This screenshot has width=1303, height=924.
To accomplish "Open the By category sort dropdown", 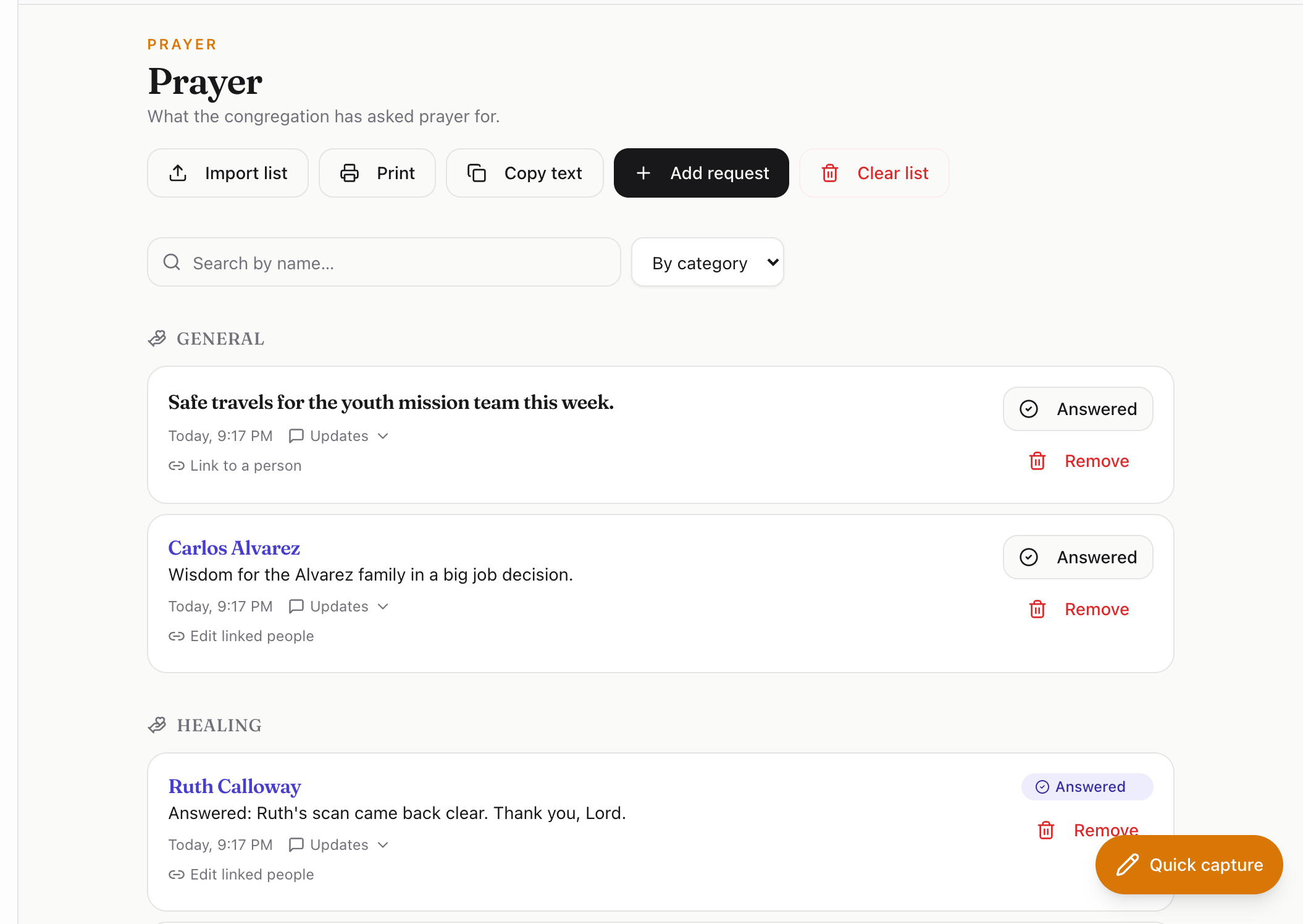I will coord(708,262).
